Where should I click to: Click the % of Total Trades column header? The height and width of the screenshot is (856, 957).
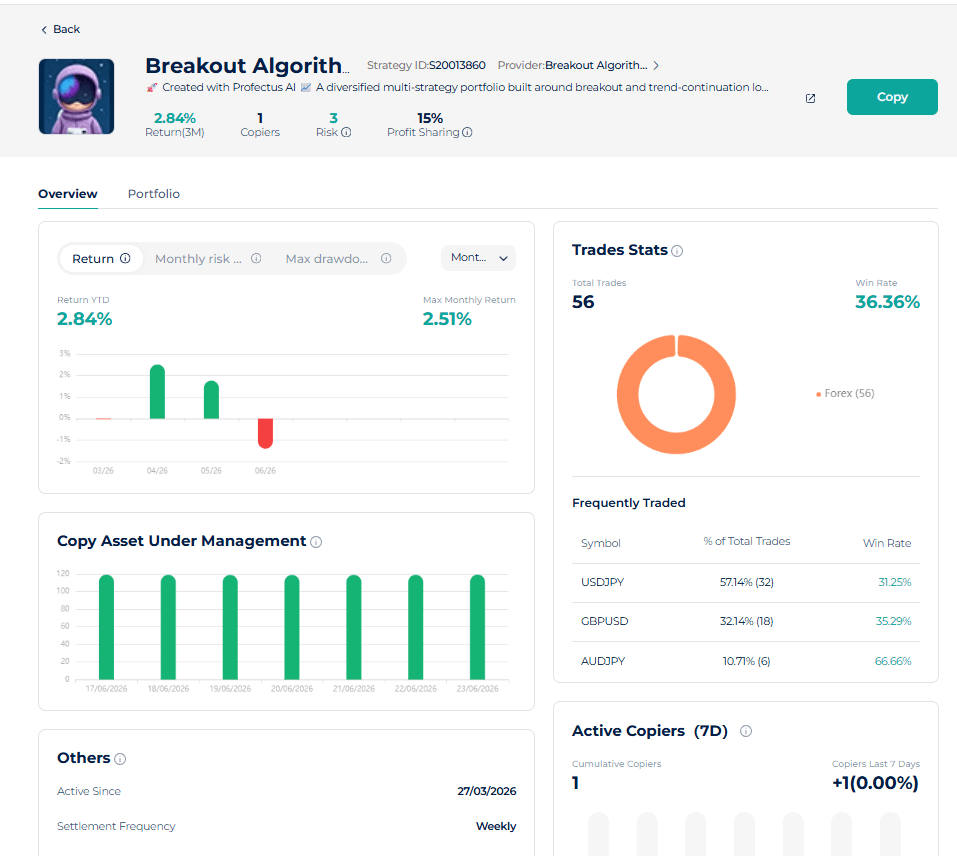(x=746, y=541)
